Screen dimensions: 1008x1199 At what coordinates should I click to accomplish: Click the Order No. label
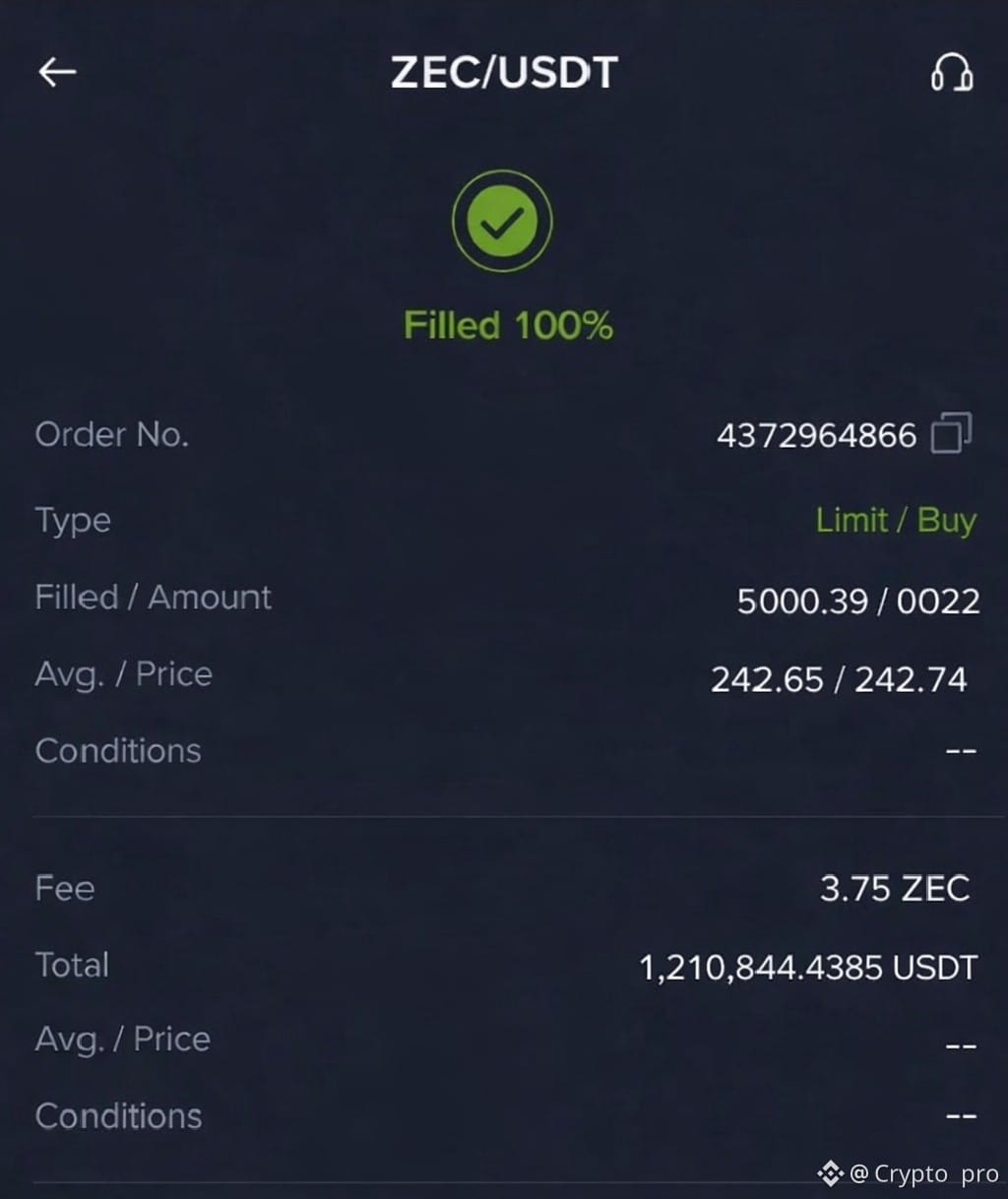pyautogui.click(x=111, y=434)
